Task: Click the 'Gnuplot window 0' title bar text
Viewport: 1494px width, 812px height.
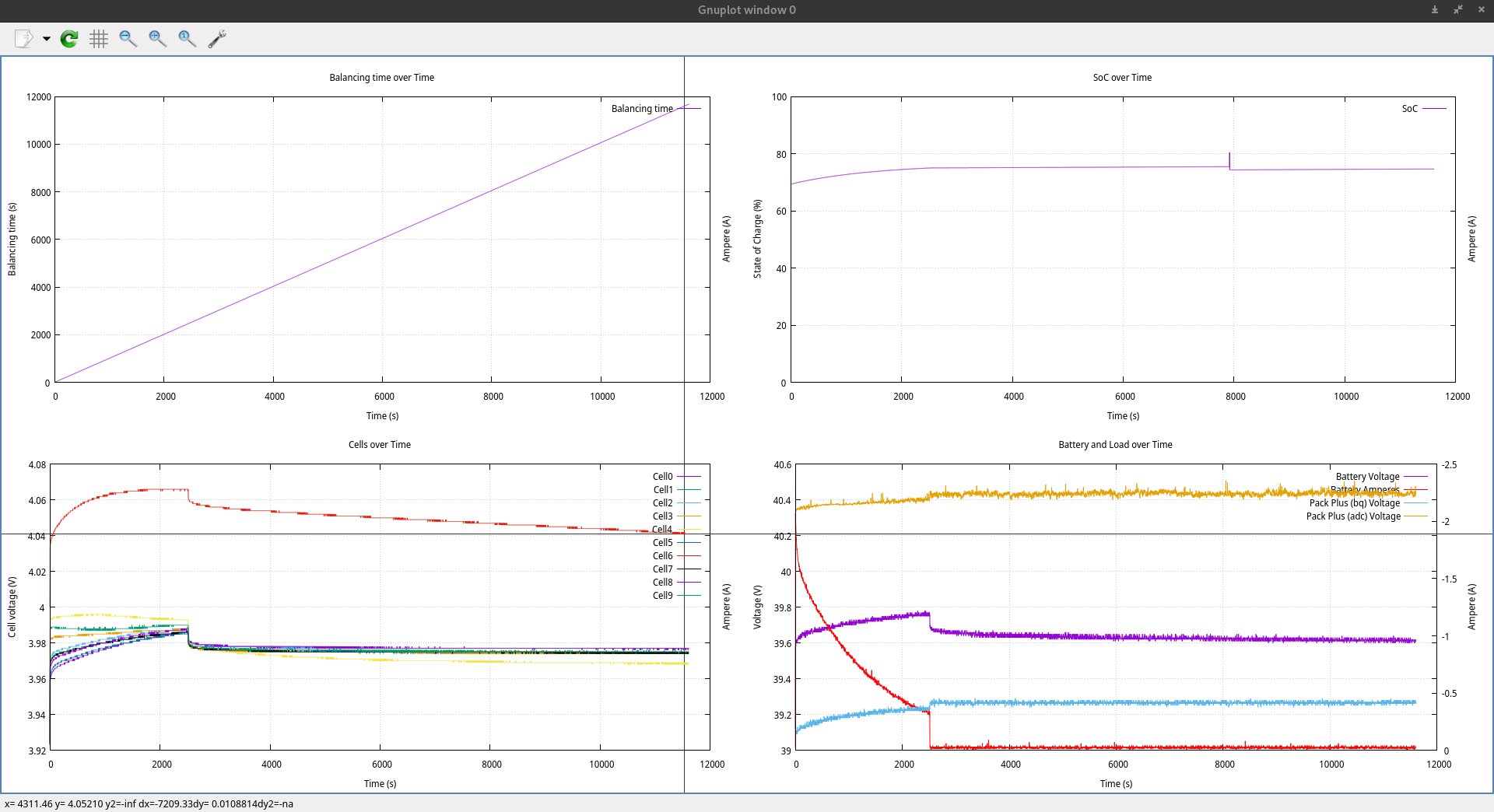Action: coord(746,10)
